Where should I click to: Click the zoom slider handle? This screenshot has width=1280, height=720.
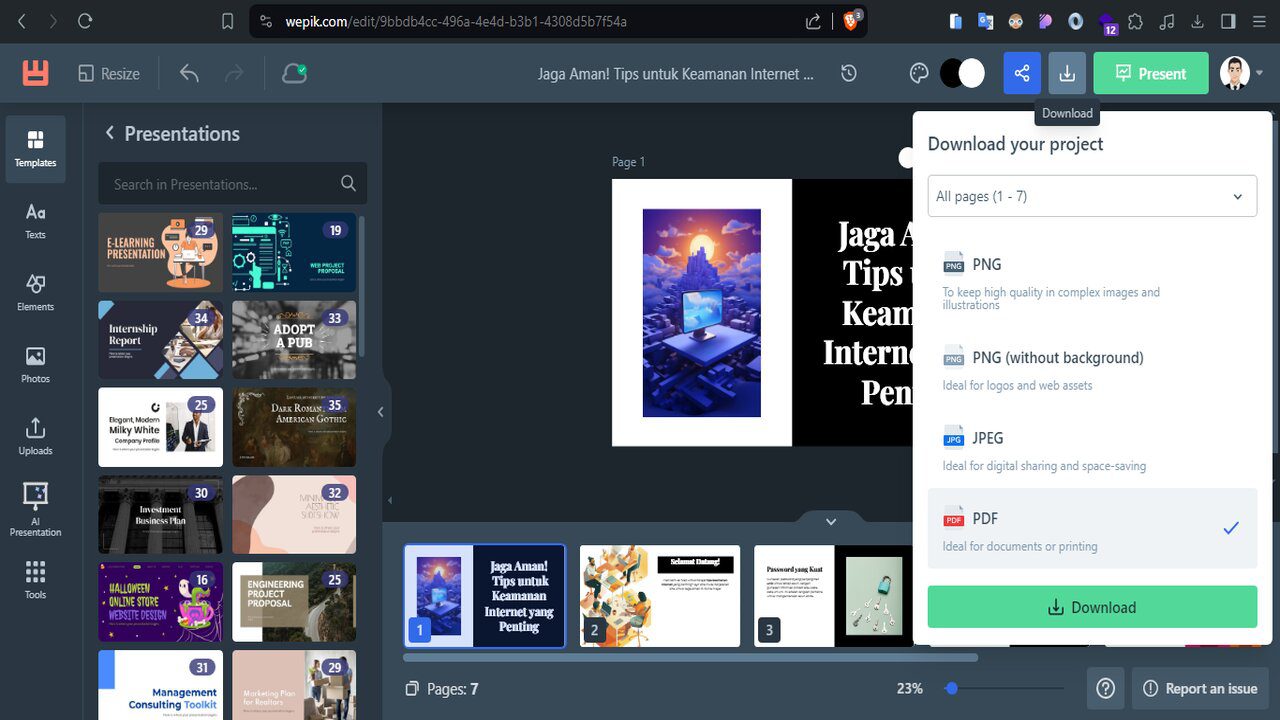pyautogui.click(x=952, y=688)
